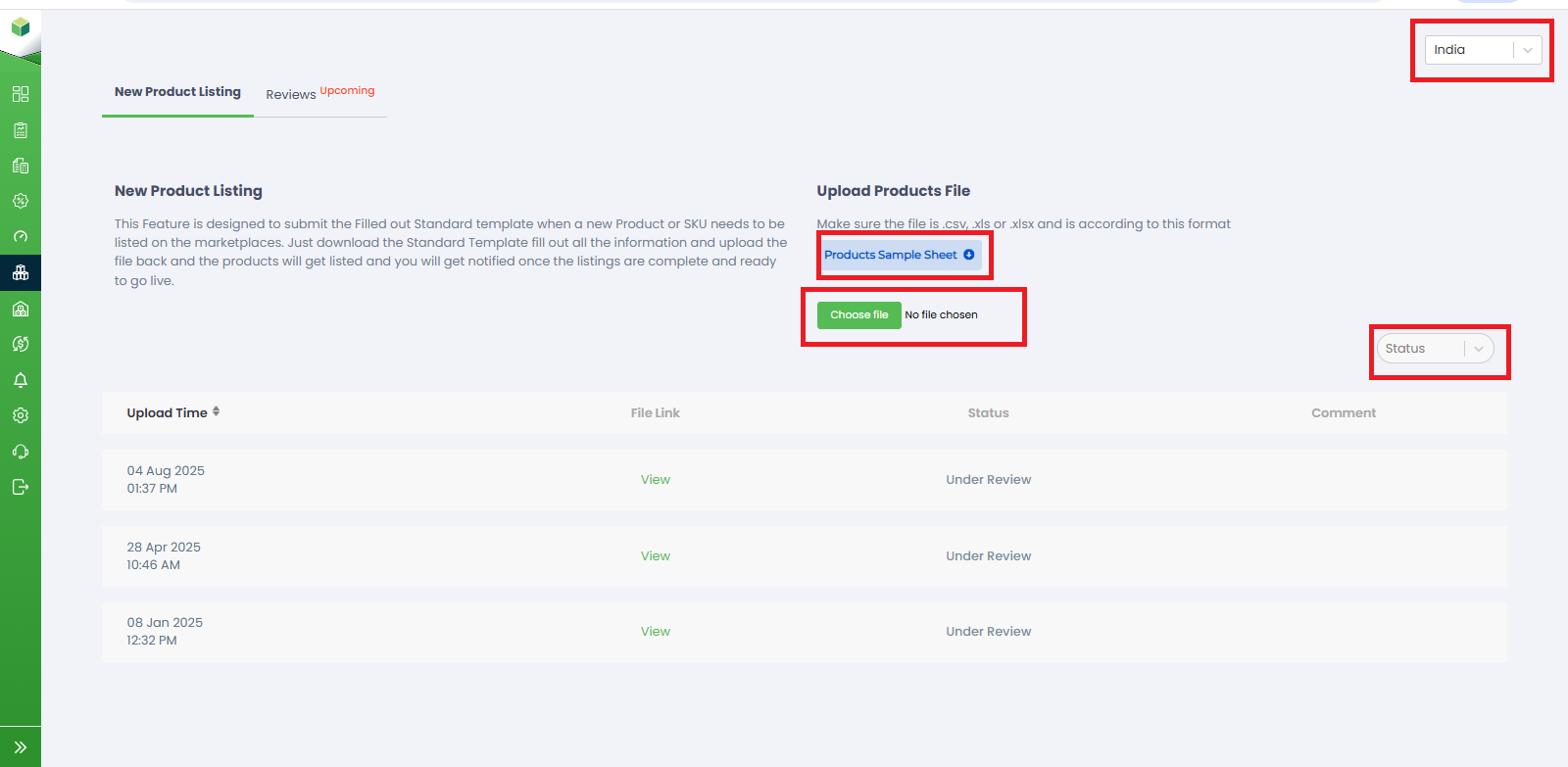Open the dashboard grid icon in sidebar
Screen dimensions: 1568x767
point(20,94)
